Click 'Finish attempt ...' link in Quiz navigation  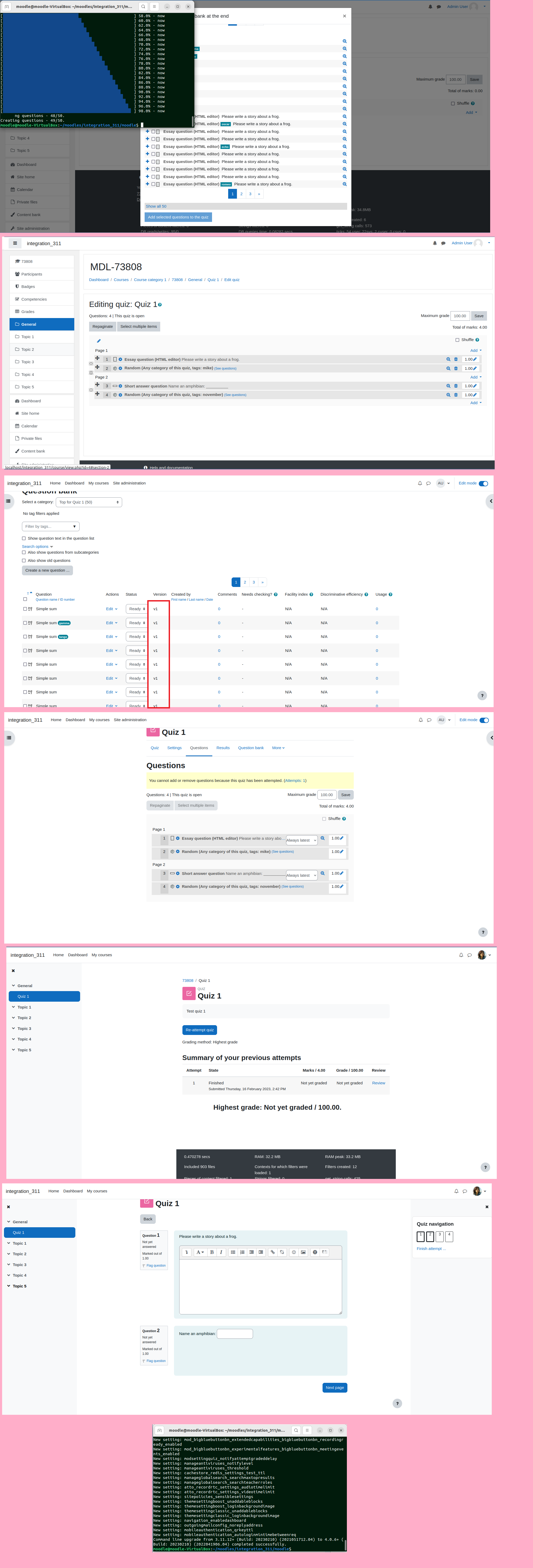pyautogui.click(x=431, y=1248)
